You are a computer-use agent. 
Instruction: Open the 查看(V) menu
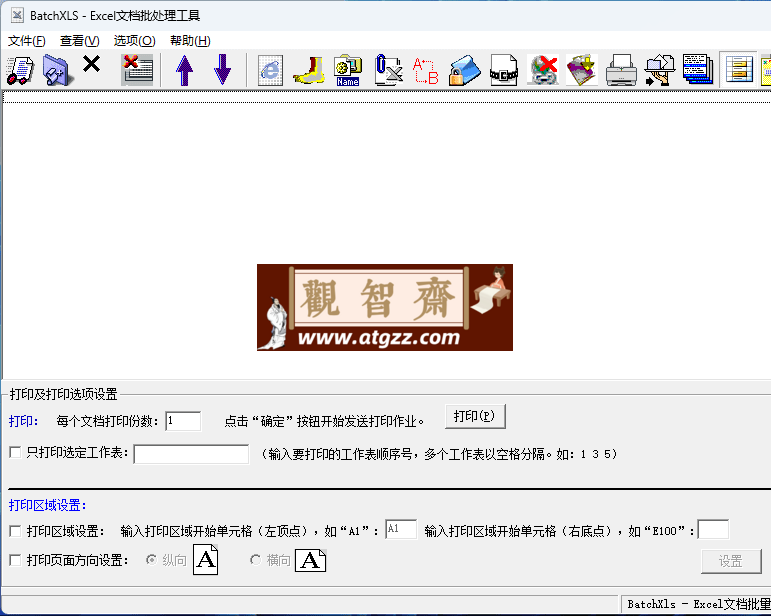click(x=80, y=41)
